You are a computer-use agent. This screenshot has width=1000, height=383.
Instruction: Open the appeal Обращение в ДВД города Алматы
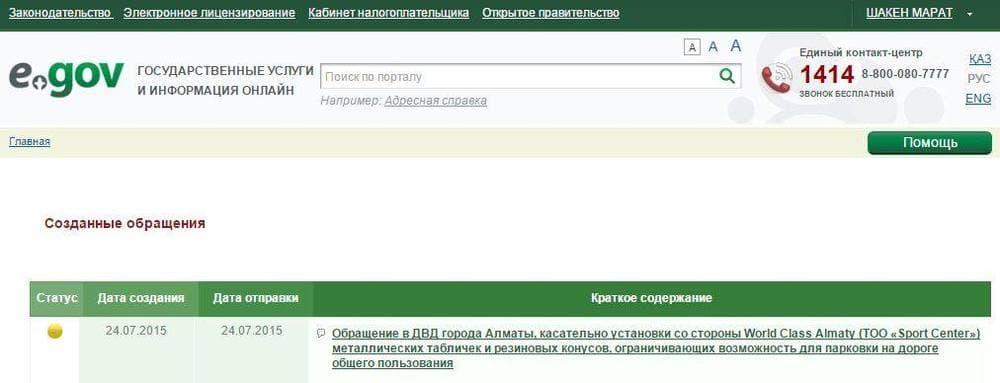656,349
